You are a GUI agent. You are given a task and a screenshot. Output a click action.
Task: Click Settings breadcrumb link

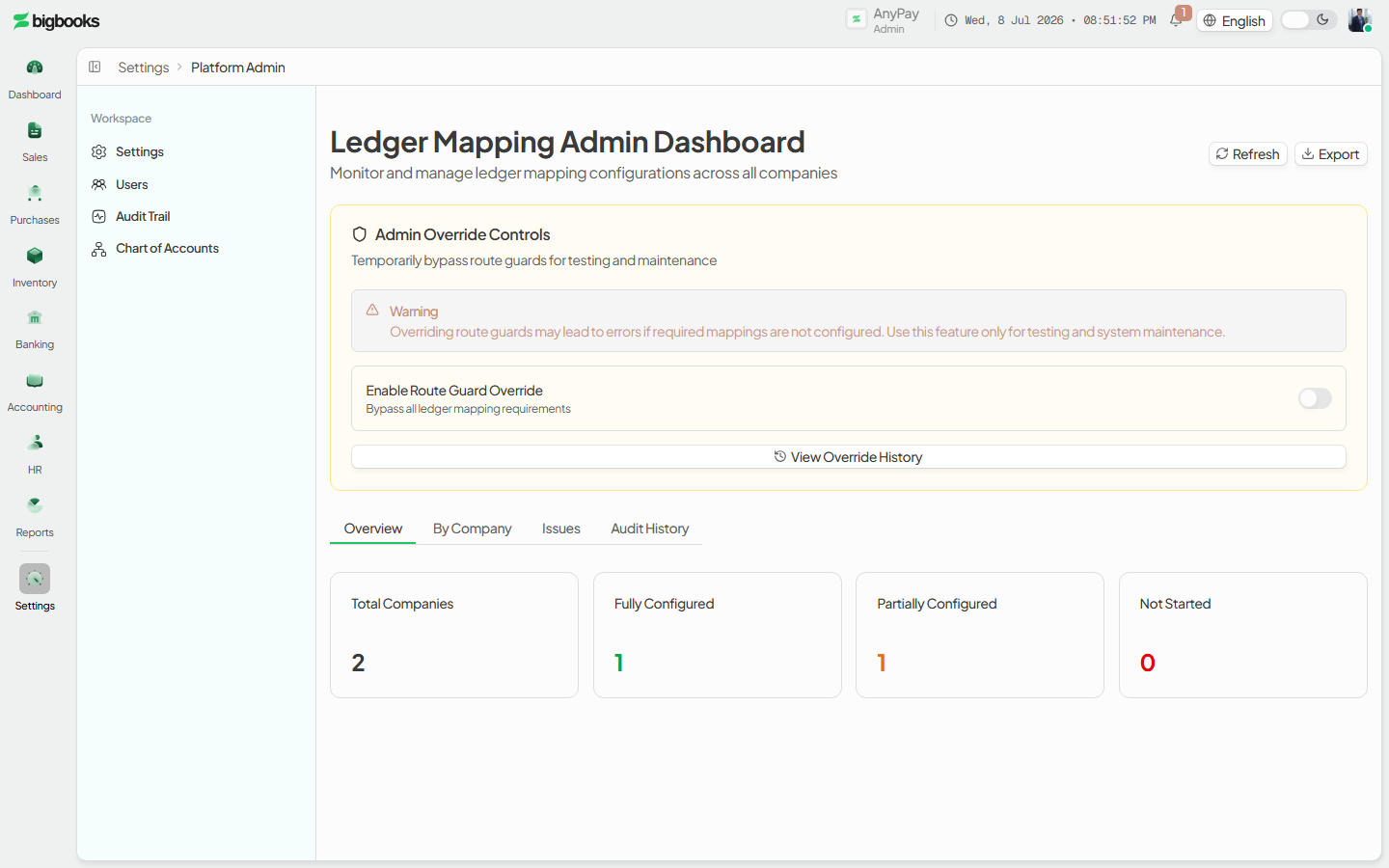144,68
